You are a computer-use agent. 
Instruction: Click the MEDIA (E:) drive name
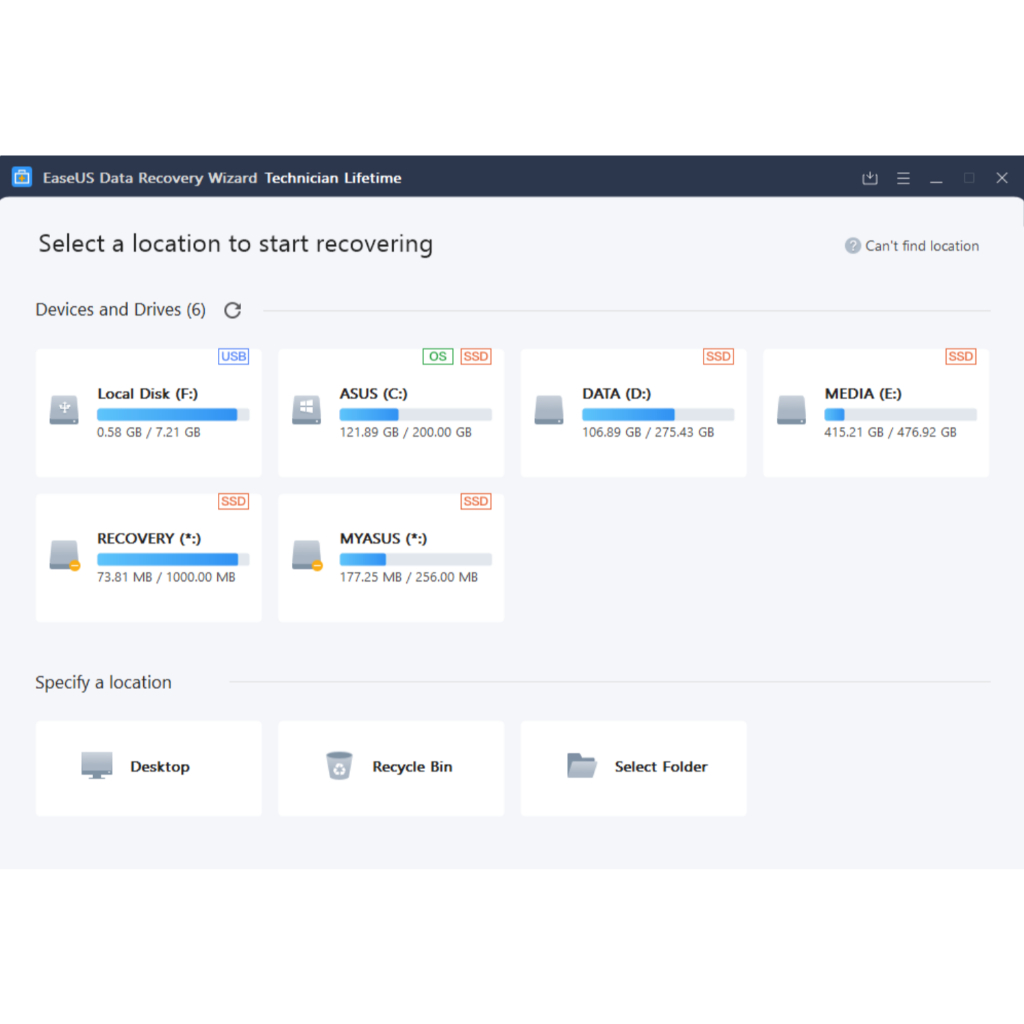click(x=863, y=394)
